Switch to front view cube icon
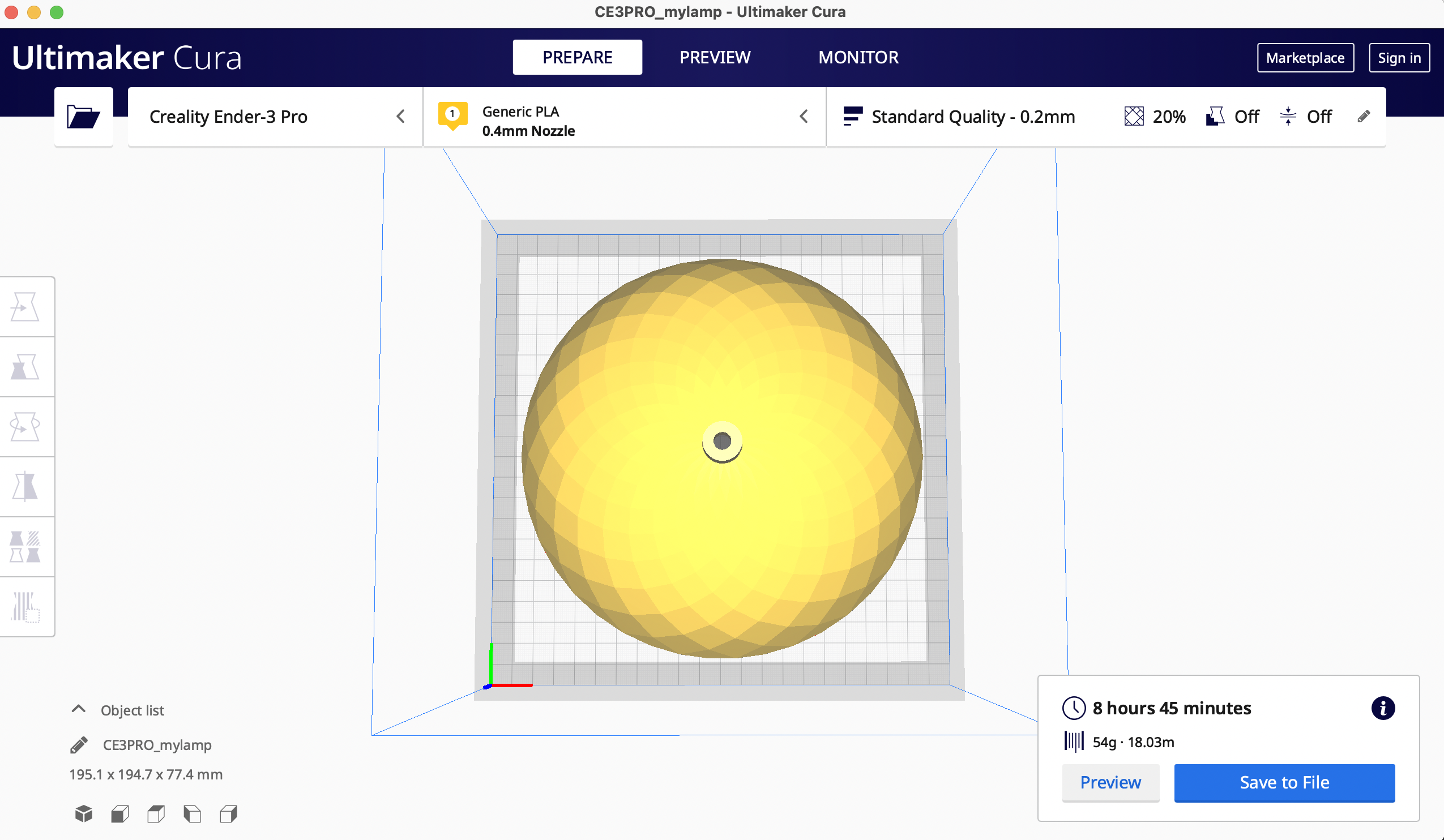 point(119,813)
